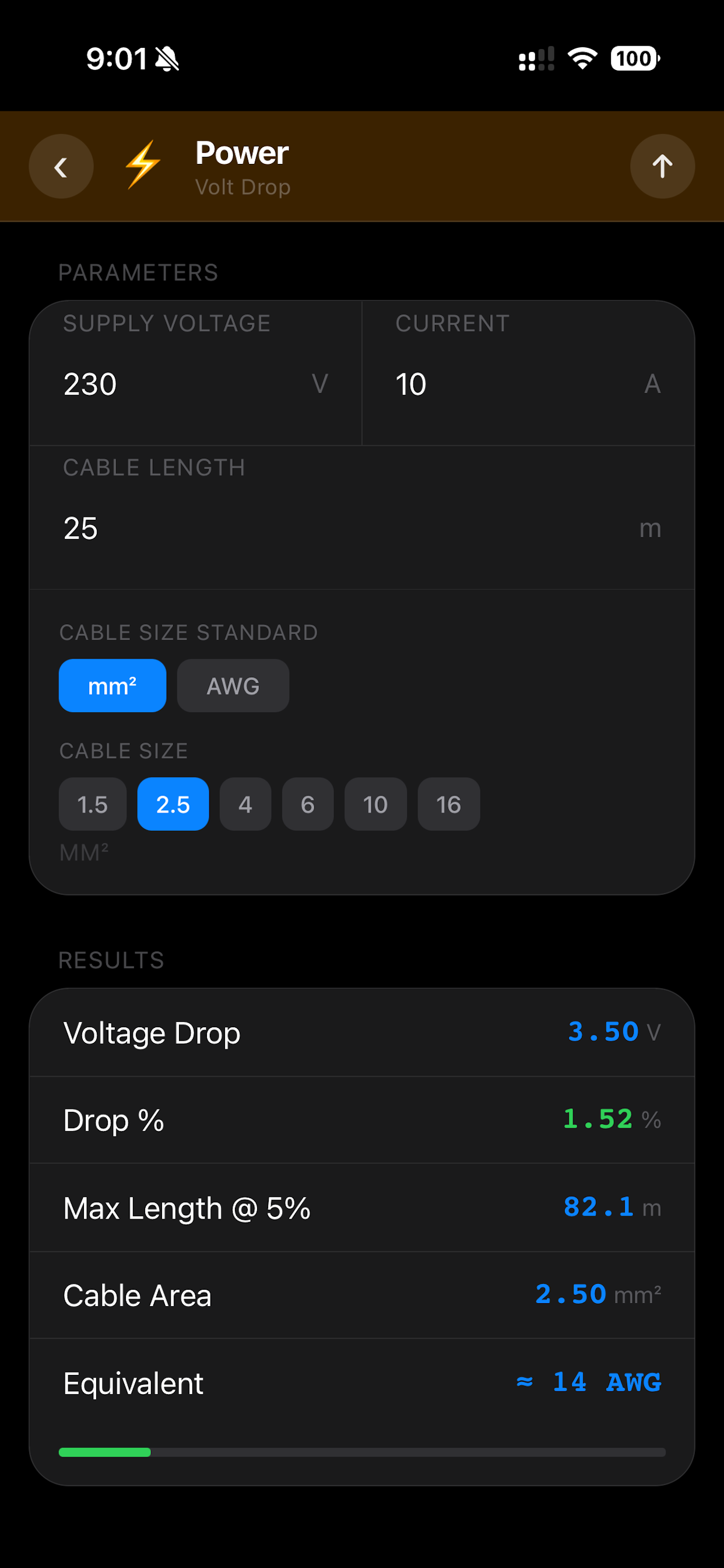This screenshot has height=1568, width=724.
Task: Tap the battery indicator in status bar
Action: coord(635,59)
